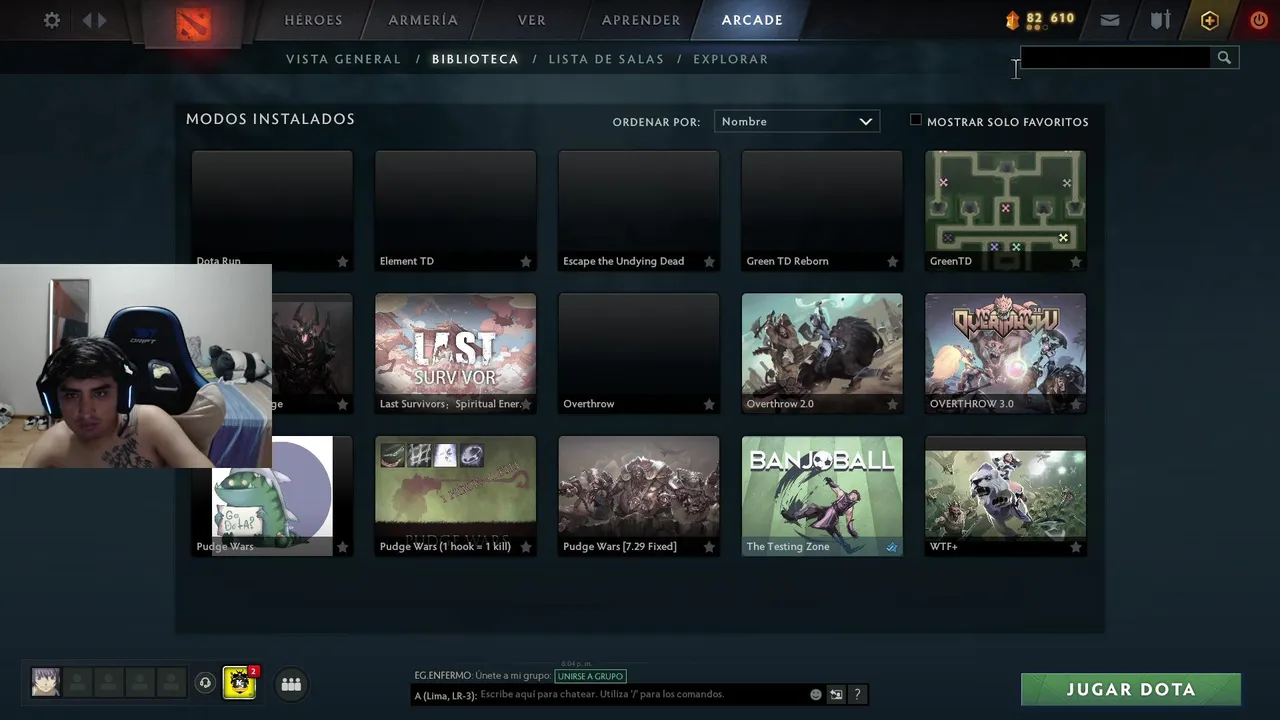
Task: Open the Aprender tab
Action: pos(641,20)
